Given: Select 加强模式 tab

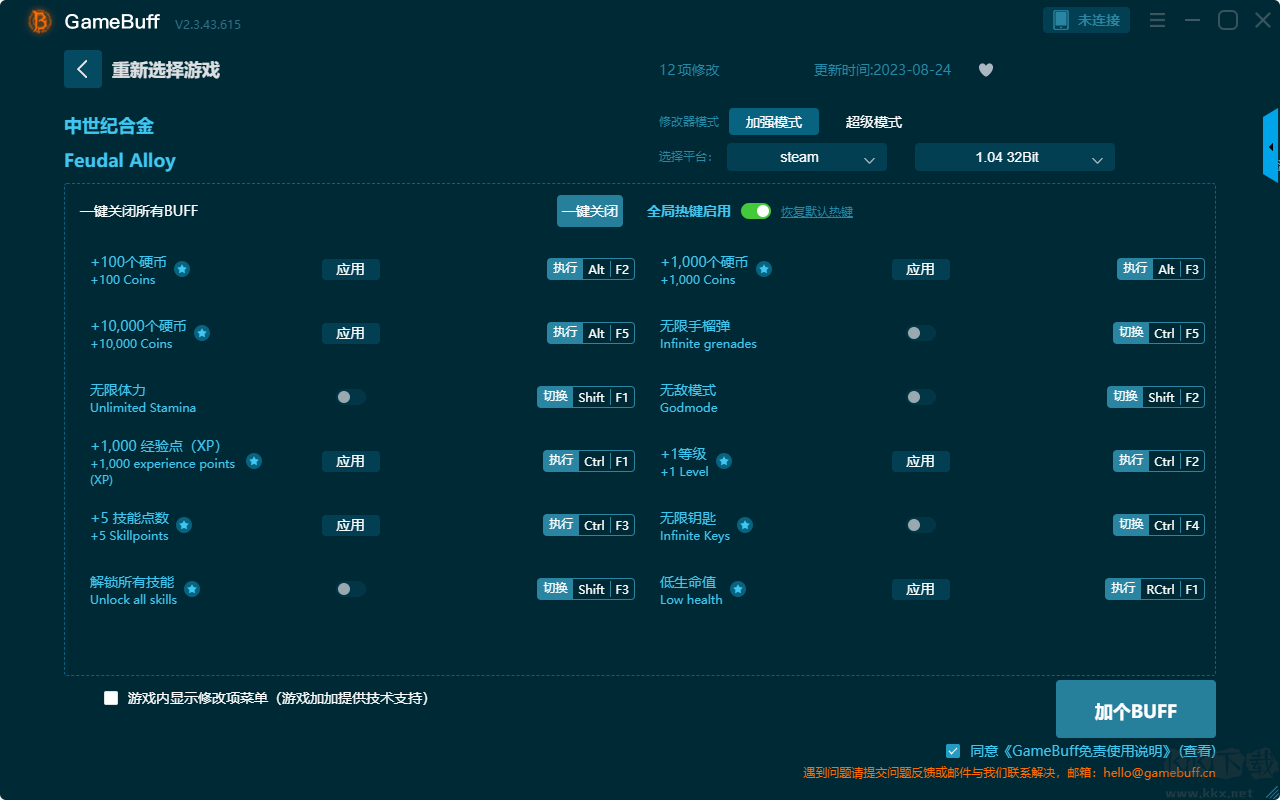Looking at the screenshot, I should click(x=774, y=122).
